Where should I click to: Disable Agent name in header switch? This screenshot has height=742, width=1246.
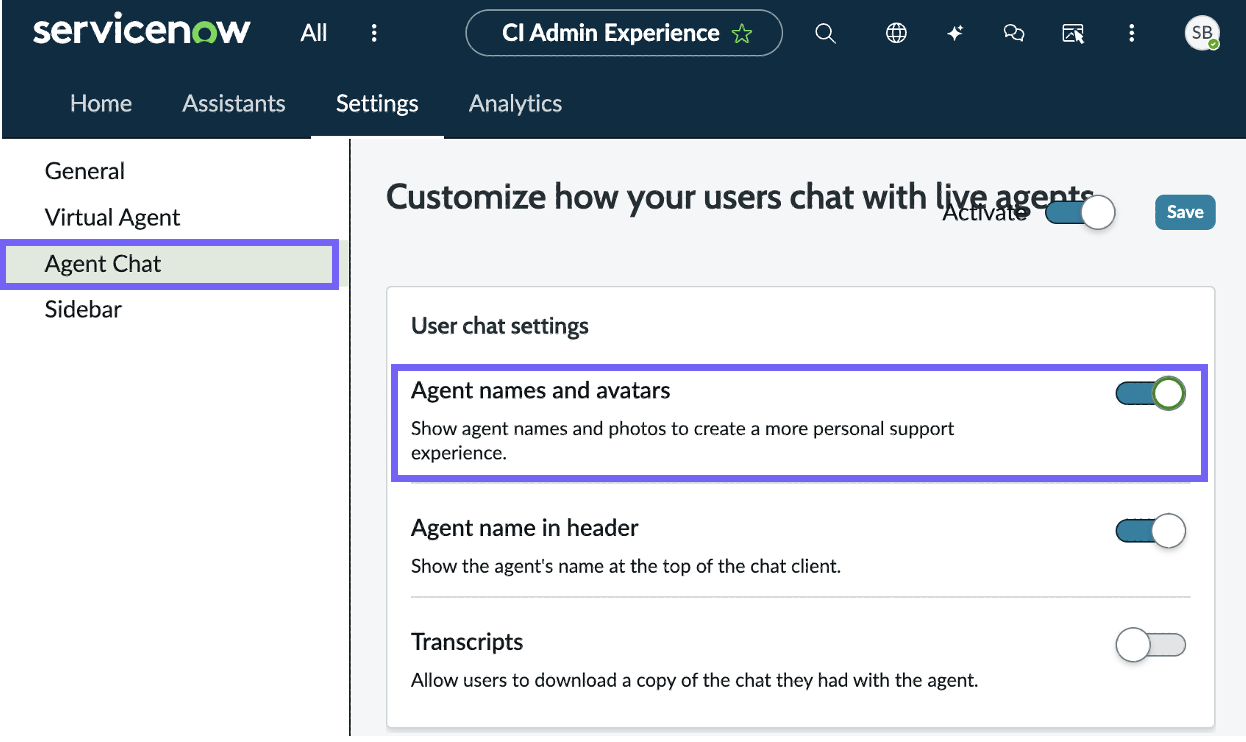tap(1151, 531)
